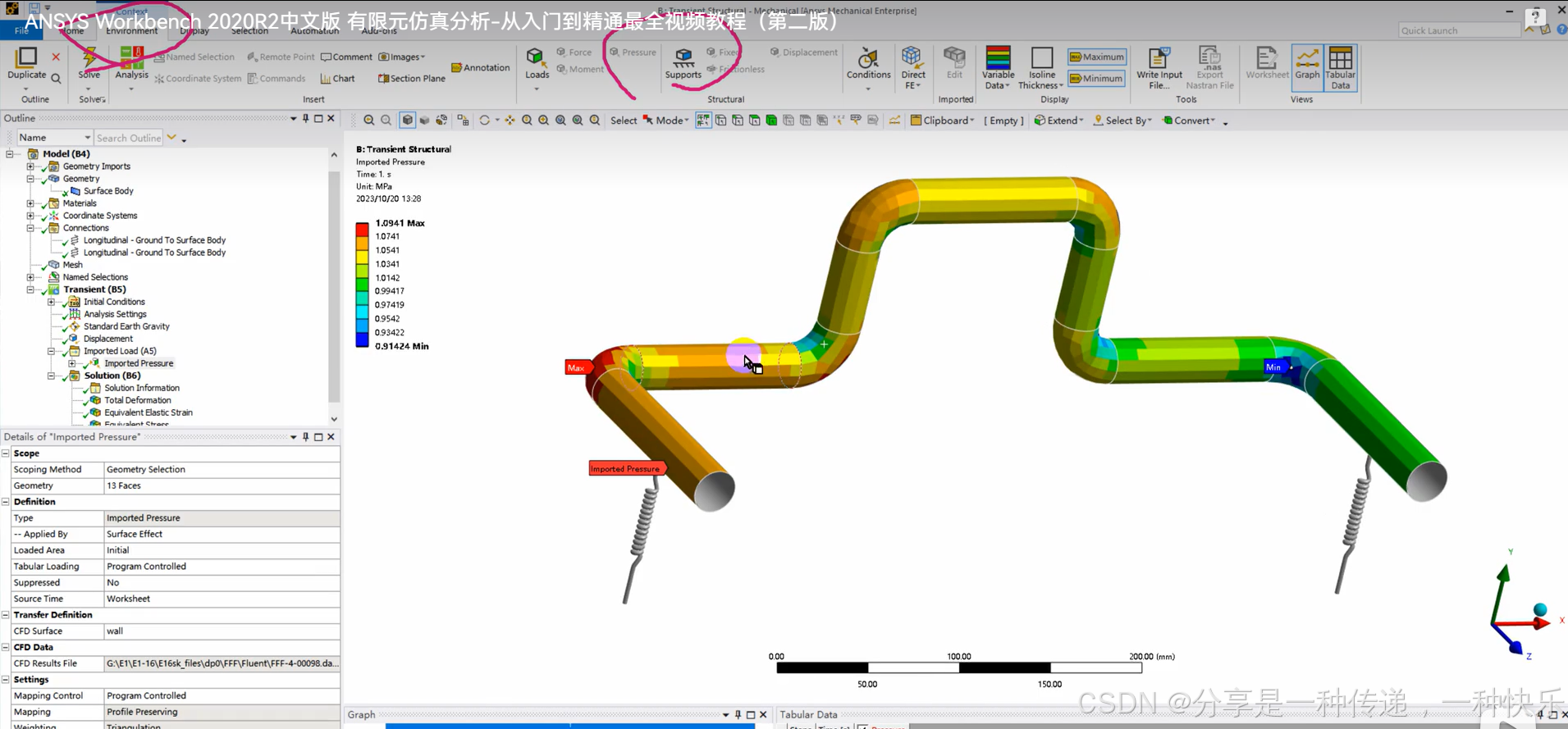The image size is (1568, 729).
Task: Switch to the Automation ribbon tab
Action: coord(314,31)
